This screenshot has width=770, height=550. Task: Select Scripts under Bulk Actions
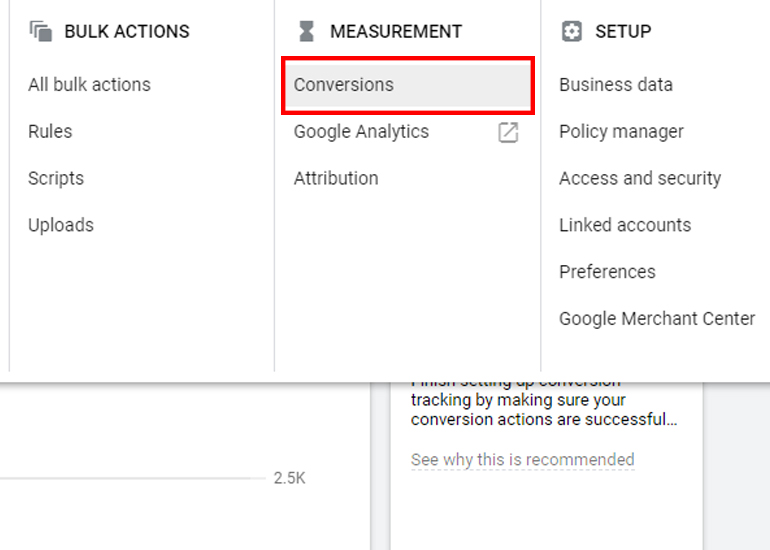coord(56,178)
